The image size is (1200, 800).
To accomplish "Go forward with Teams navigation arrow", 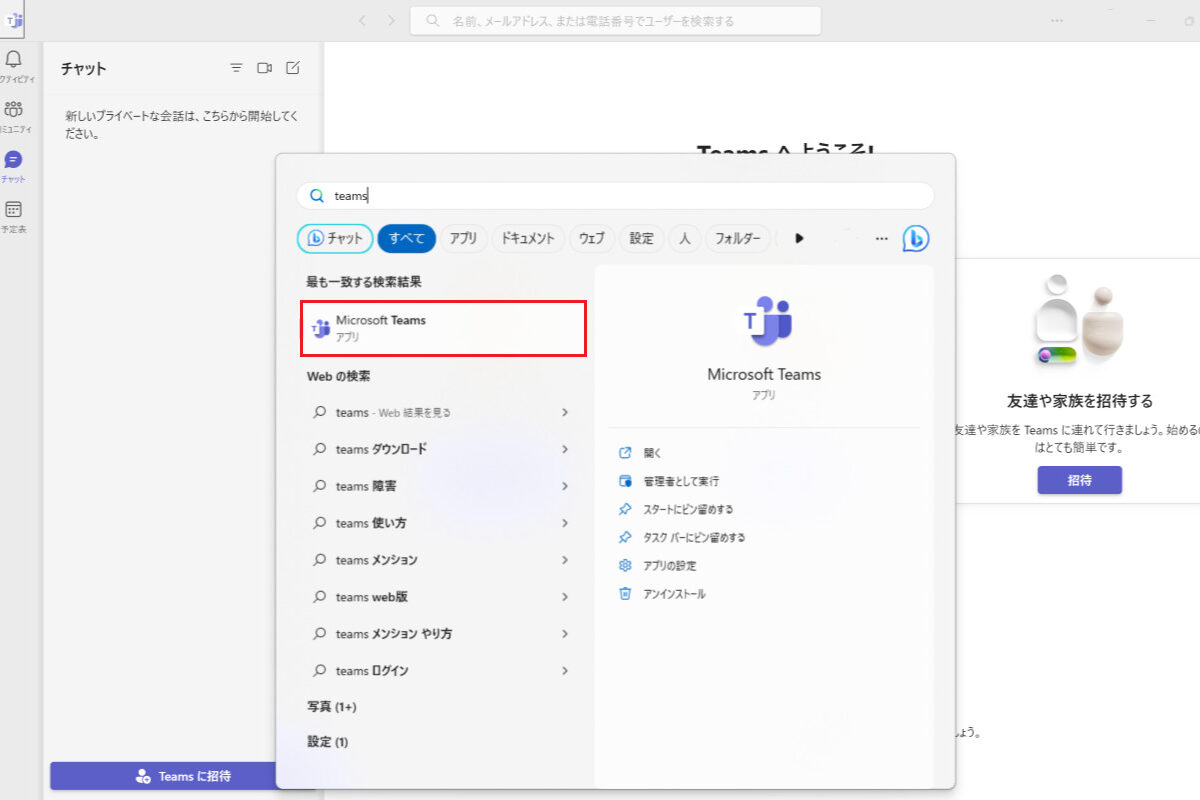I will pos(391,20).
